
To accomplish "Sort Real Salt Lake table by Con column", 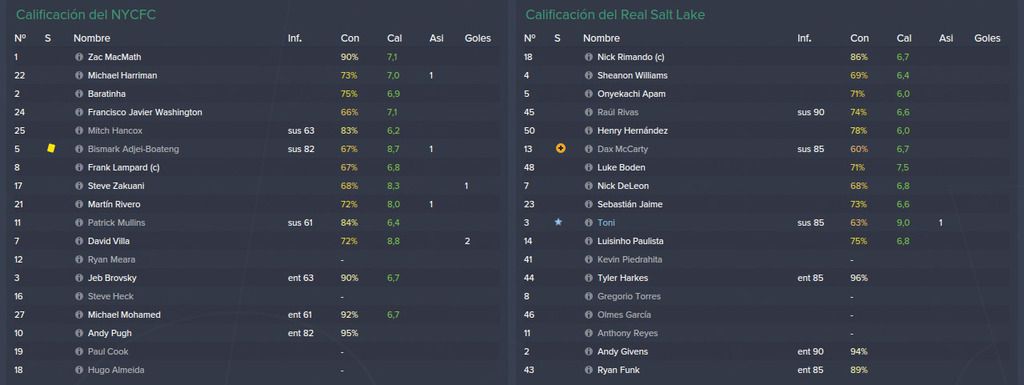I will (x=859, y=38).
